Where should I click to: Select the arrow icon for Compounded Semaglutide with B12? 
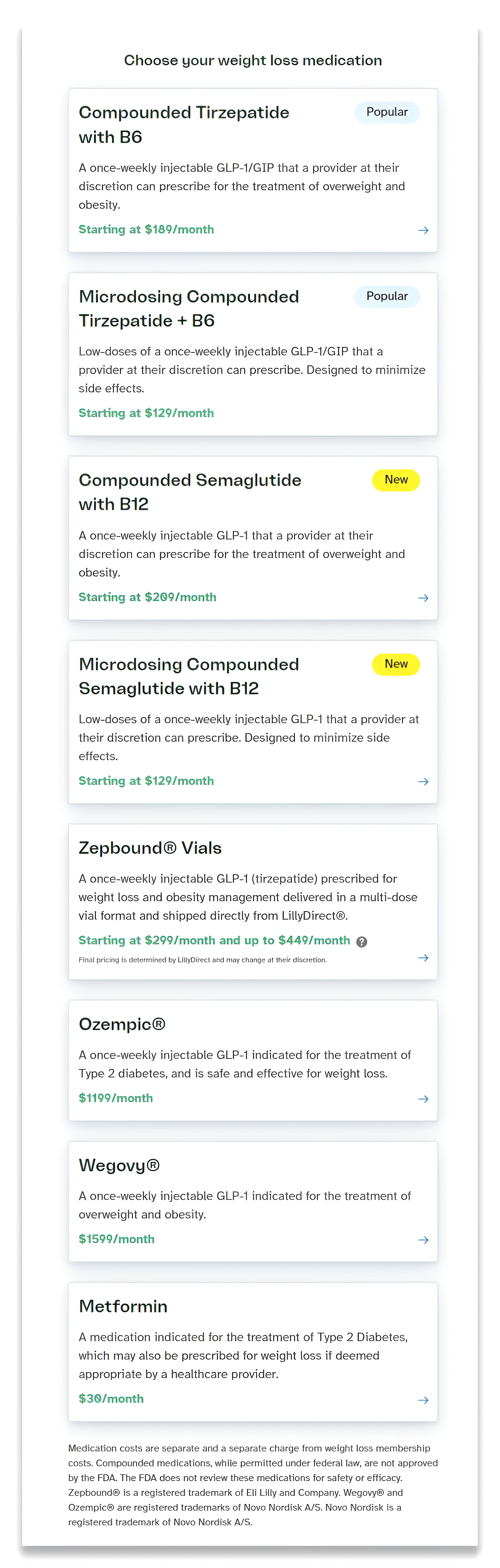point(423,598)
